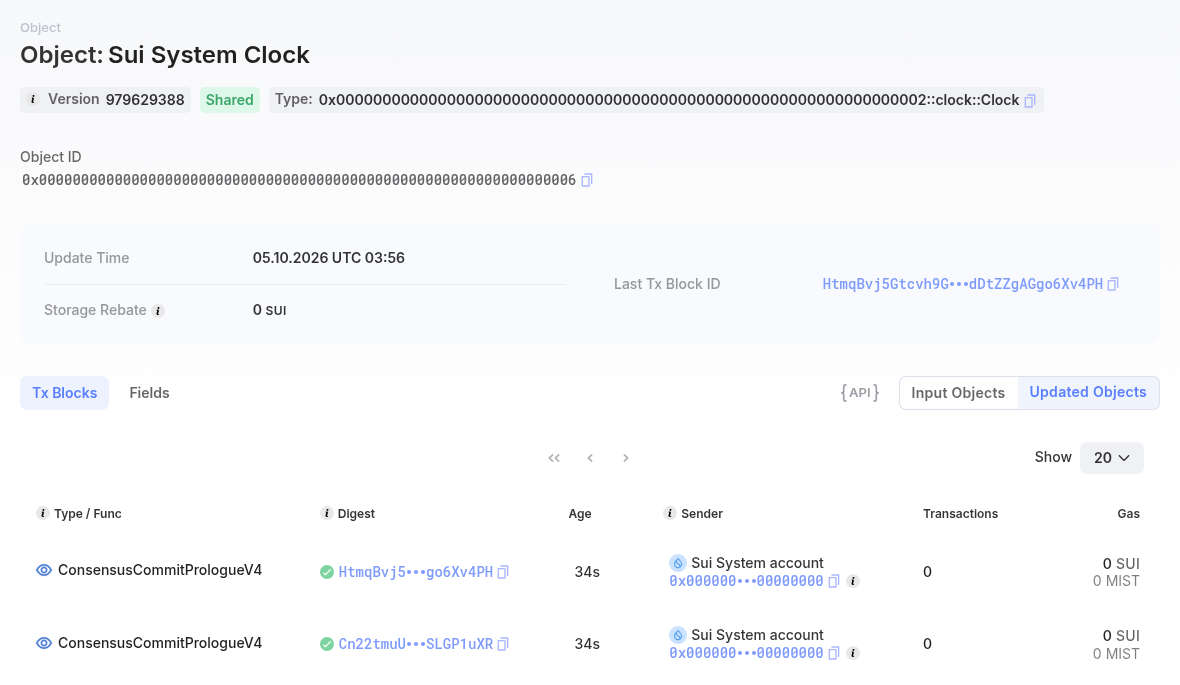Click the Storage Rebate value 0 SUI
The width and height of the screenshot is (1180, 685).
269,310
